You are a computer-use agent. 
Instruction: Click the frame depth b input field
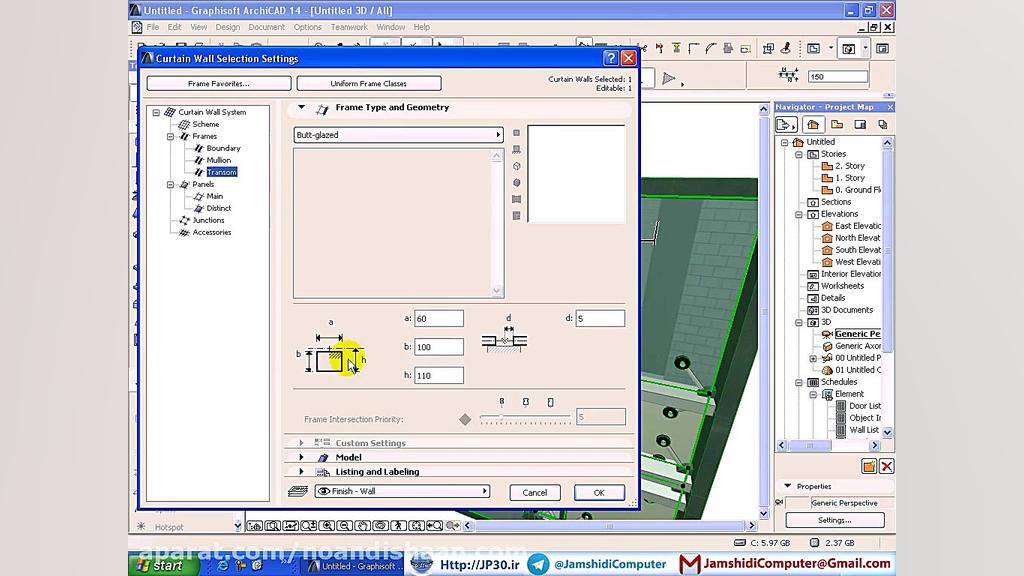(439, 347)
